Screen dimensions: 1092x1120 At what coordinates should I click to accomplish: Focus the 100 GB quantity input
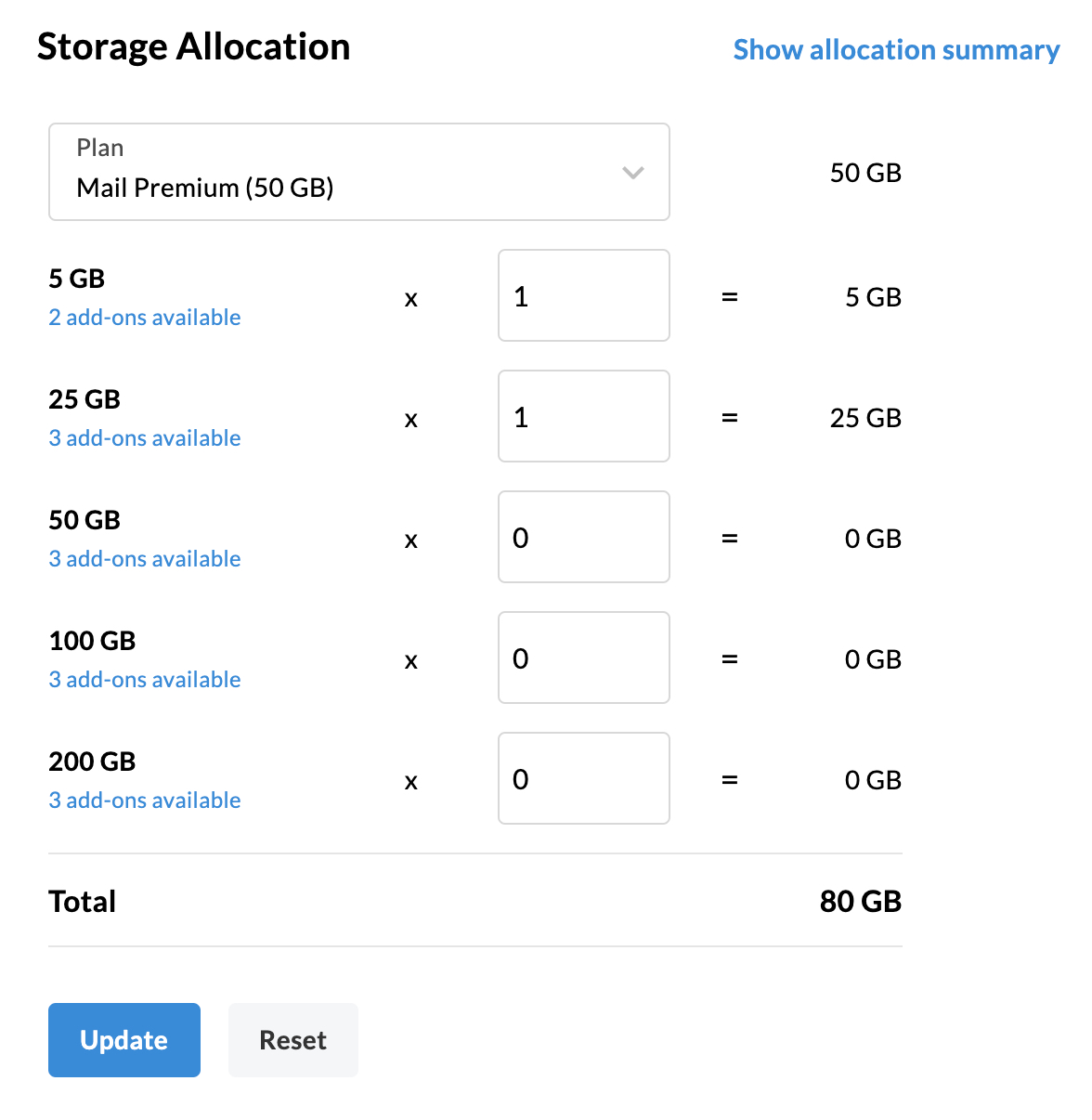pos(584,658)
